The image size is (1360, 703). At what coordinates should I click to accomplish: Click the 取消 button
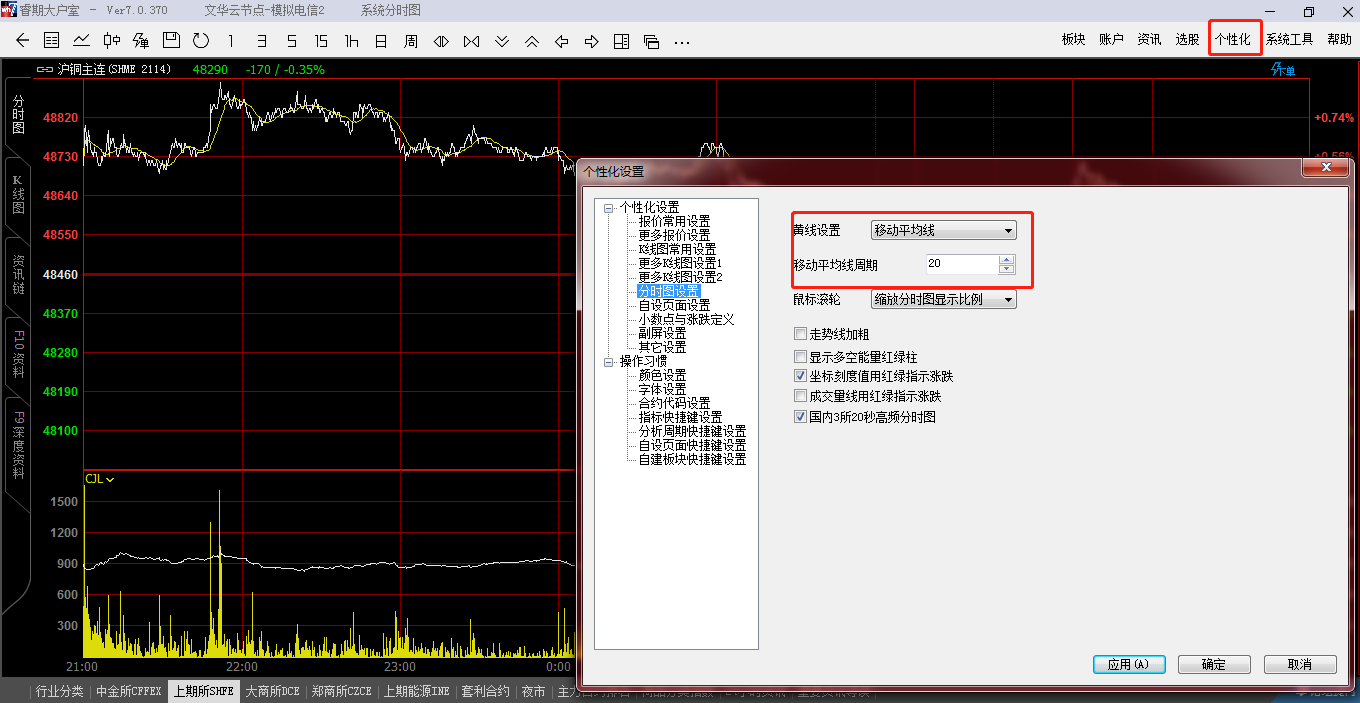coord(1300,664)
